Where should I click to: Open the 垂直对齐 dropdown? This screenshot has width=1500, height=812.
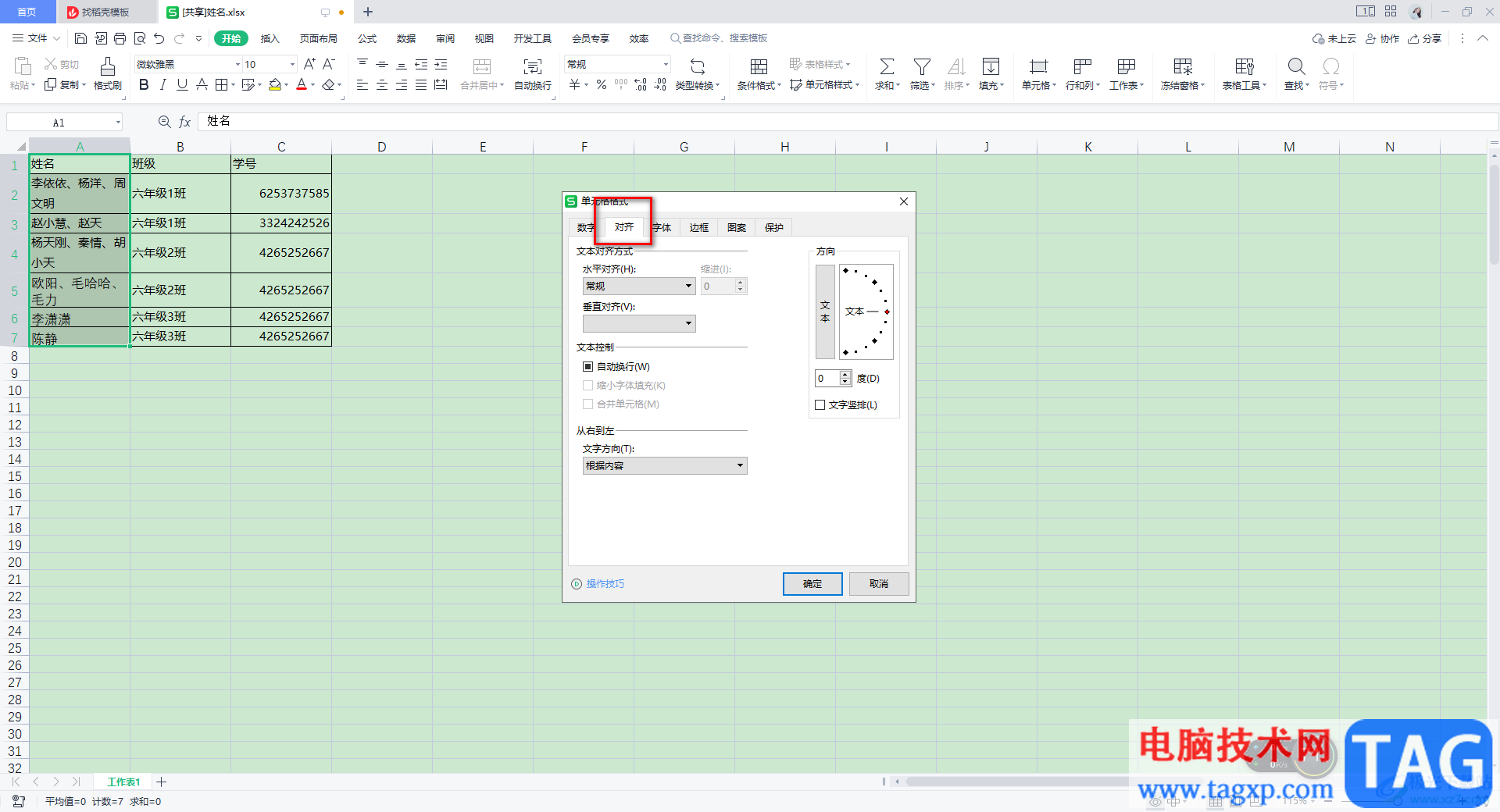pos(639,323)
